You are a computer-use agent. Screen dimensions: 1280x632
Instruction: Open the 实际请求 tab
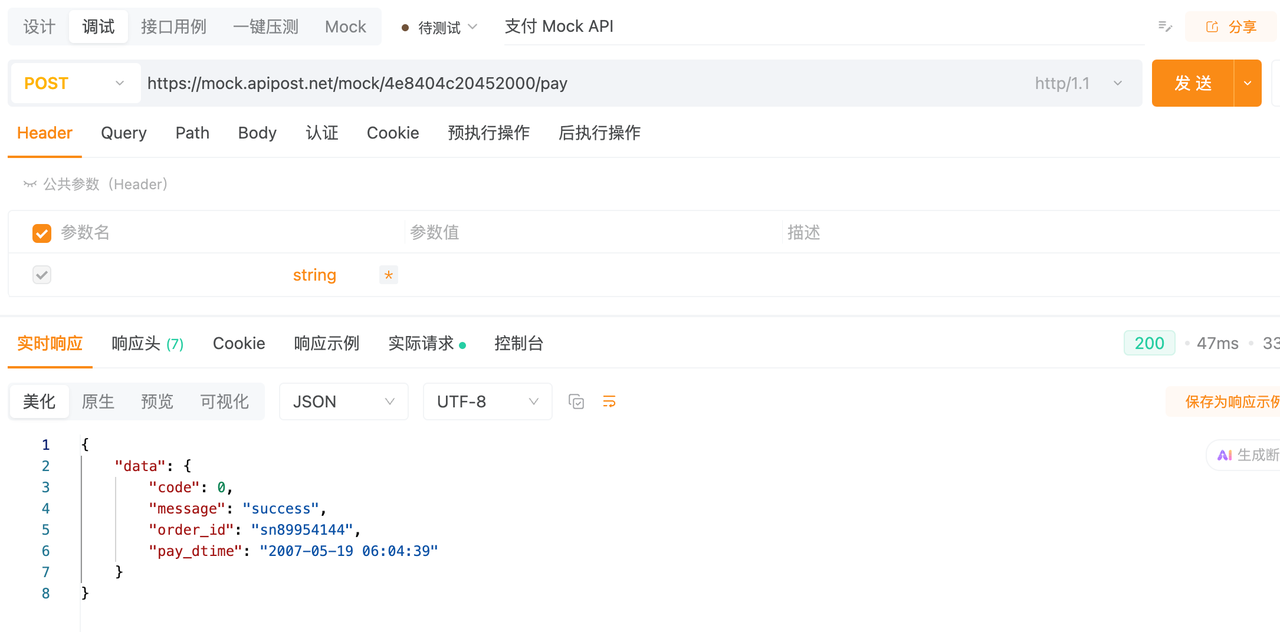427,343
